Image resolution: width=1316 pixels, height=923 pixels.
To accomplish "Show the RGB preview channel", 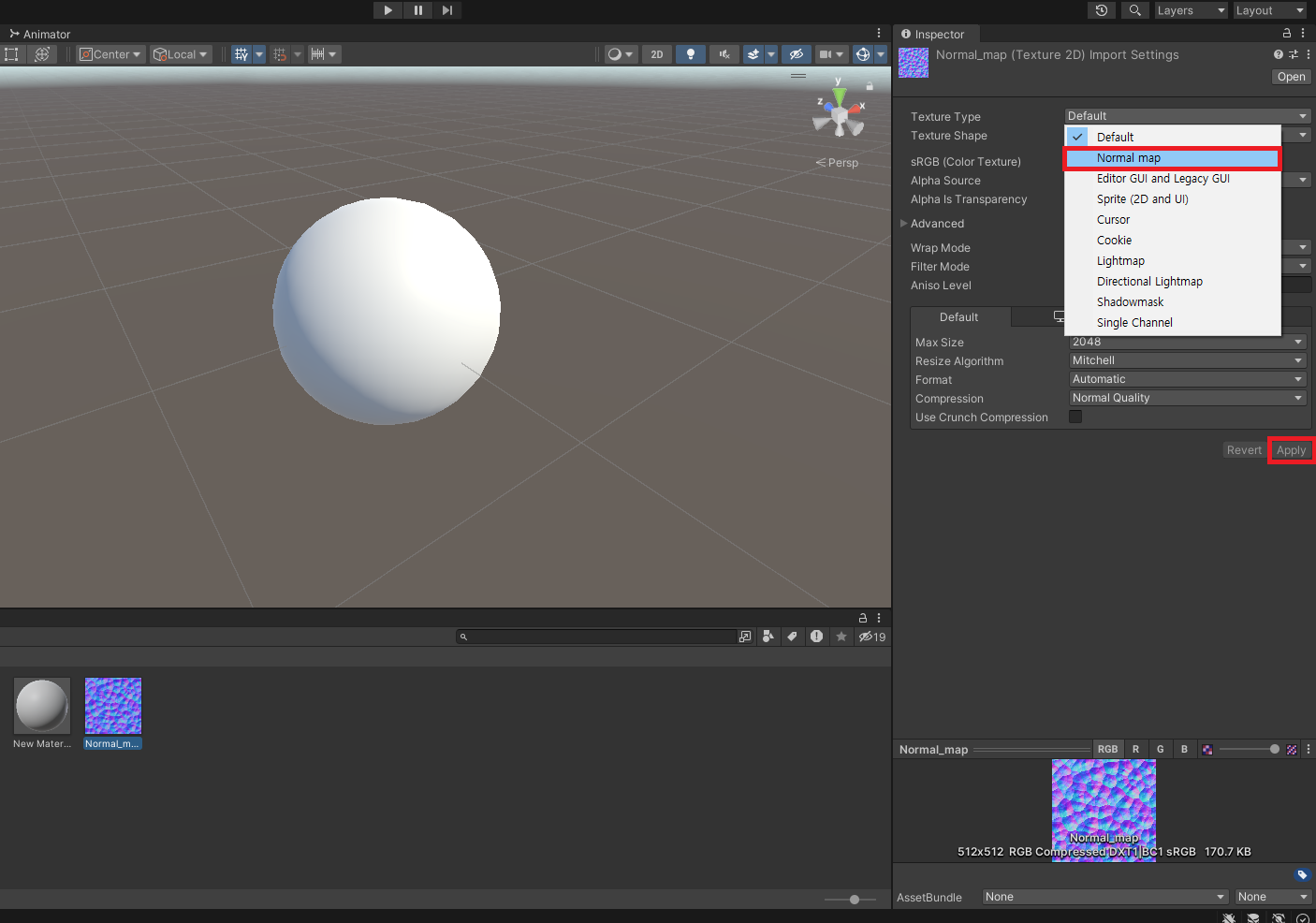I will pos(1107,749).
